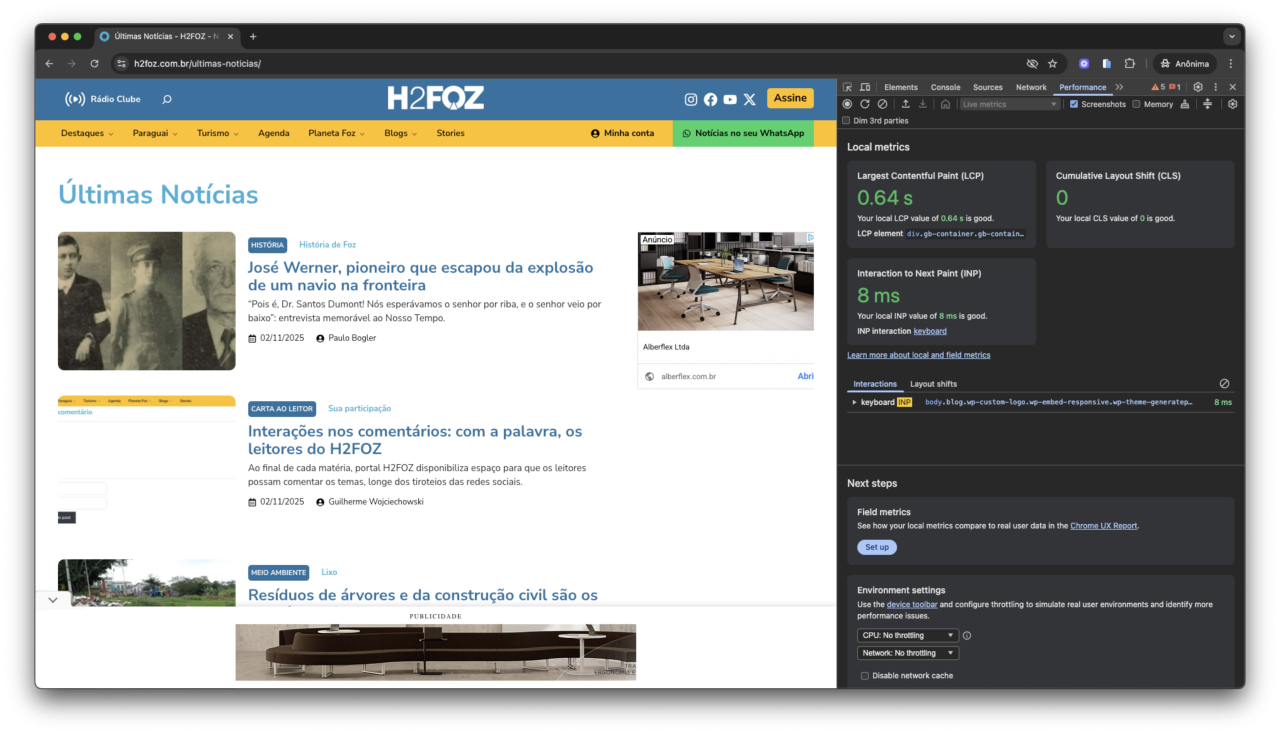Enable Dim 3rd parties checkbox
This screenshot has height=735, width=1280.
(x=847, y=121)
